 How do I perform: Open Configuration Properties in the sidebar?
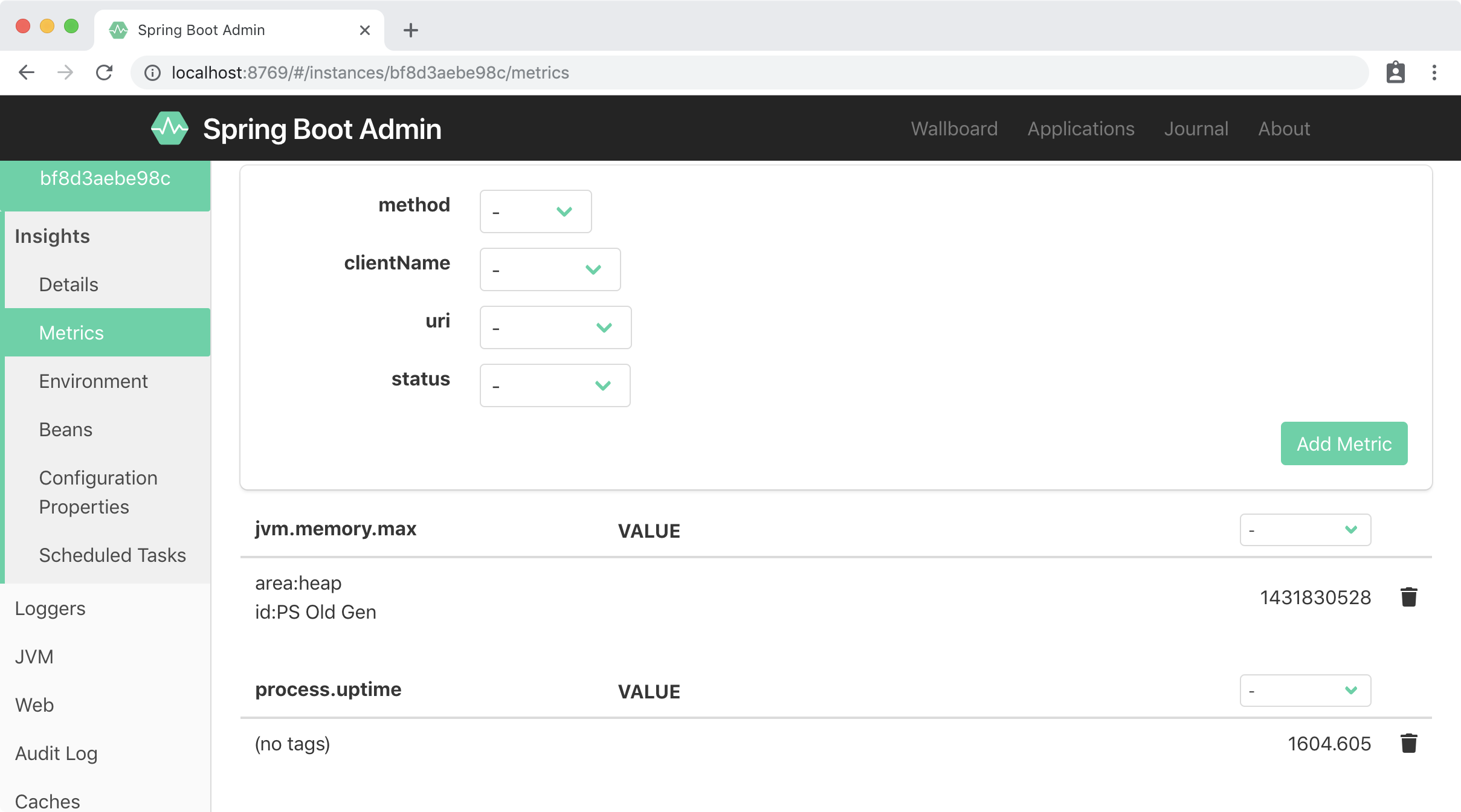coord(108,492)
